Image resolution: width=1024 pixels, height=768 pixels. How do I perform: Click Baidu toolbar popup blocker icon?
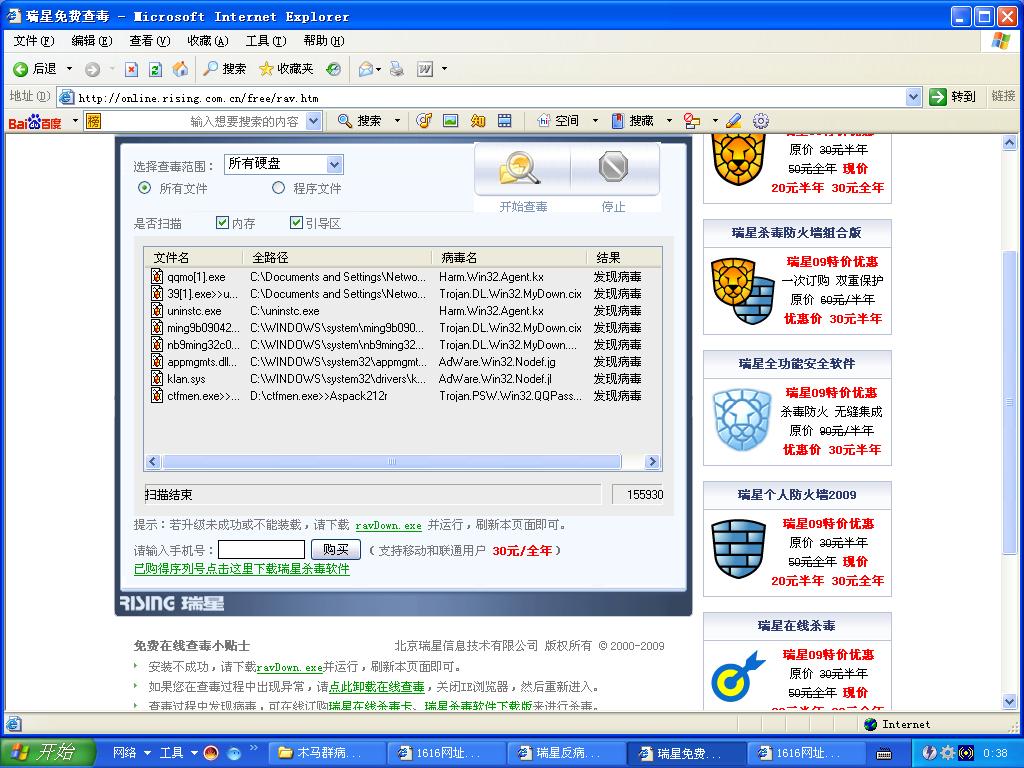click(692, 121)
